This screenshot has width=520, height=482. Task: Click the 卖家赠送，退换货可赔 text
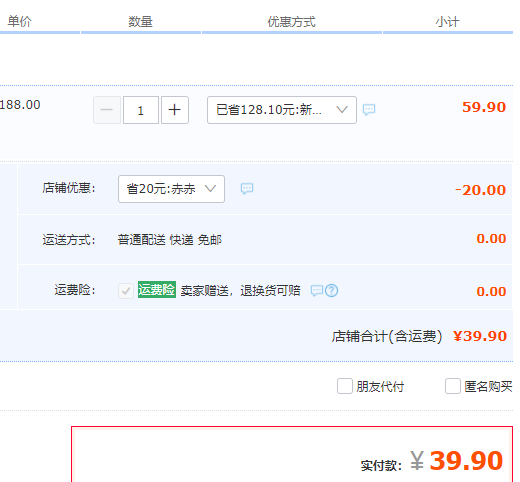pyautogui.click(x=240, y=291)
